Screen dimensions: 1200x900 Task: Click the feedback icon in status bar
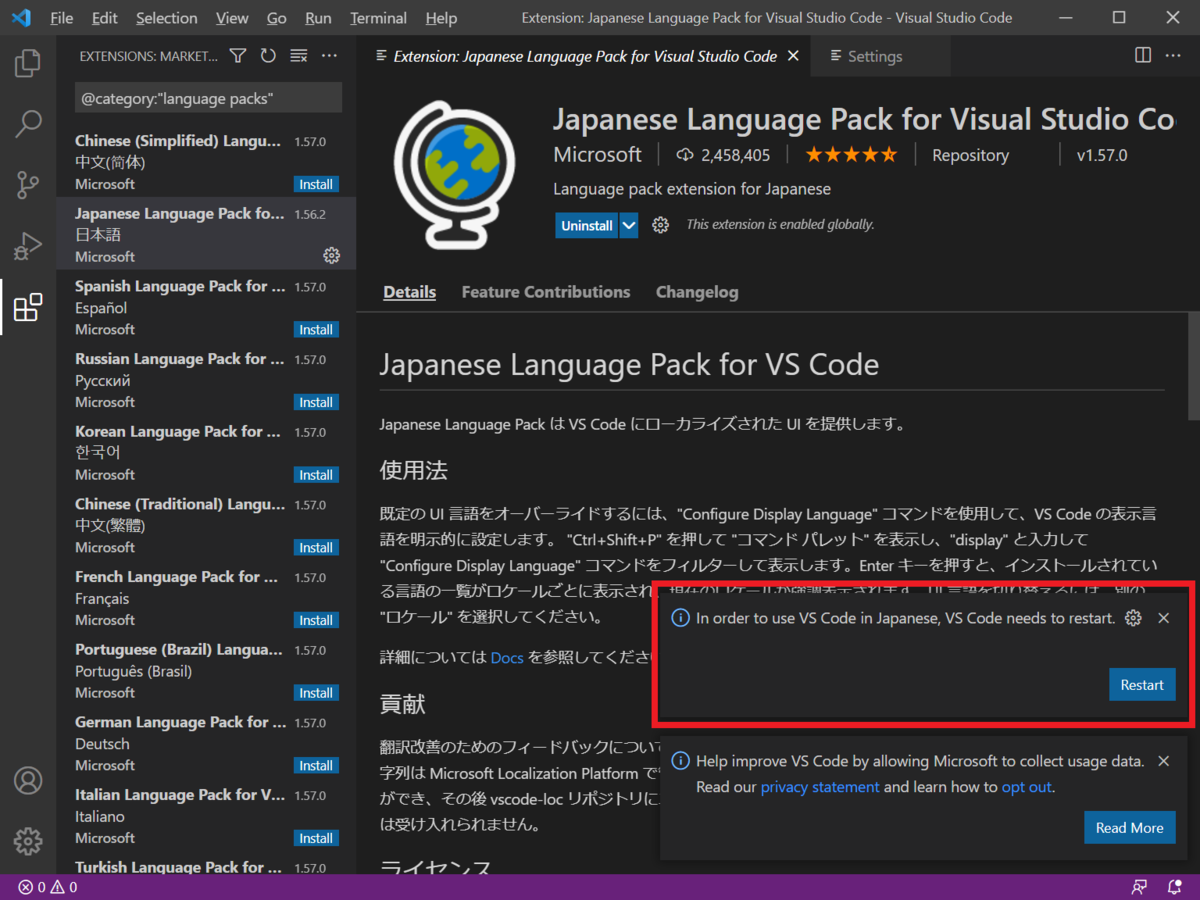1139,887
